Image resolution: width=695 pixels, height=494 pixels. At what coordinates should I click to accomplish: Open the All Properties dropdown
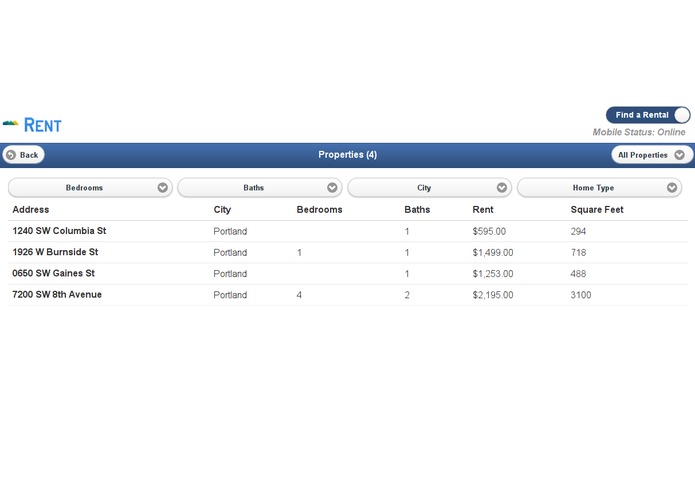(652, 155)
